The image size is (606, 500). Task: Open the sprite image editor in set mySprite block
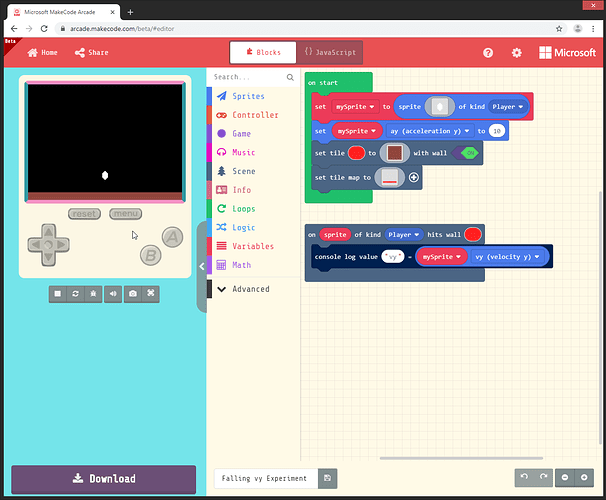coord(439,107)
